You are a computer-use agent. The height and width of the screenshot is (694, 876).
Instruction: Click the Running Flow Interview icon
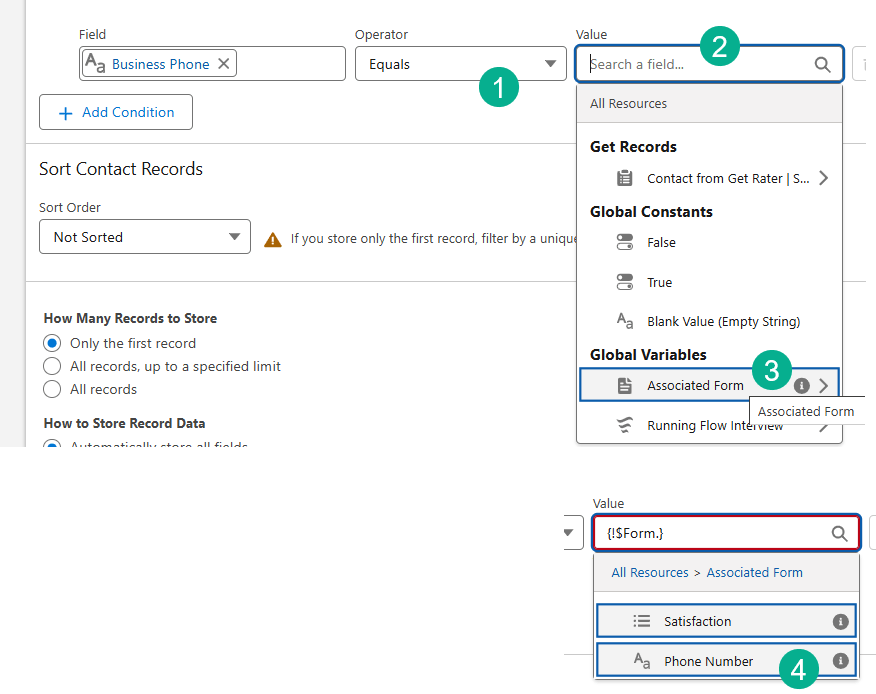pyautogui.click(x=625, y=426)
